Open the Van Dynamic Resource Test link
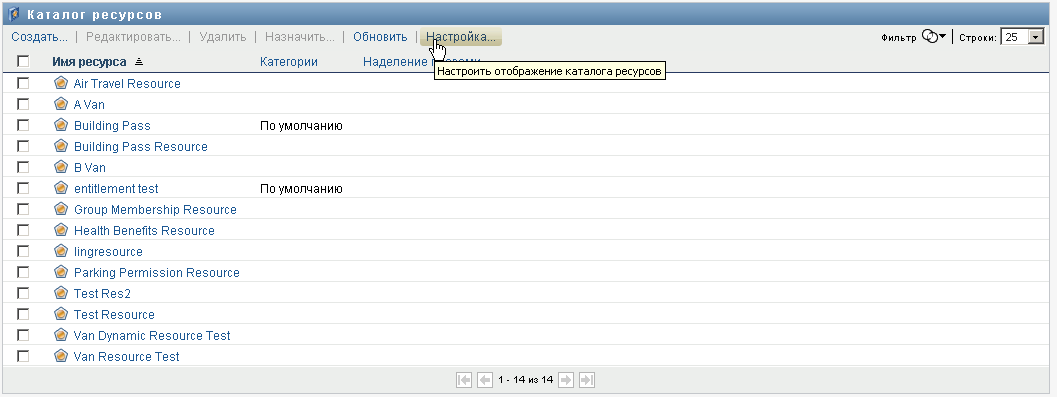Screen dimensions: 1057x397 point(152,336)
